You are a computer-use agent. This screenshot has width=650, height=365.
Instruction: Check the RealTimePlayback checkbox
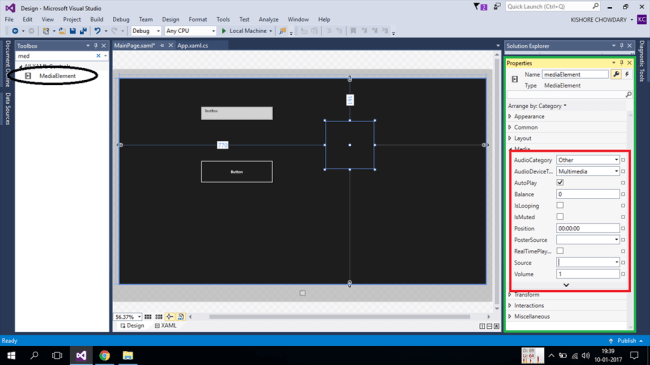[x=560, y=251]
